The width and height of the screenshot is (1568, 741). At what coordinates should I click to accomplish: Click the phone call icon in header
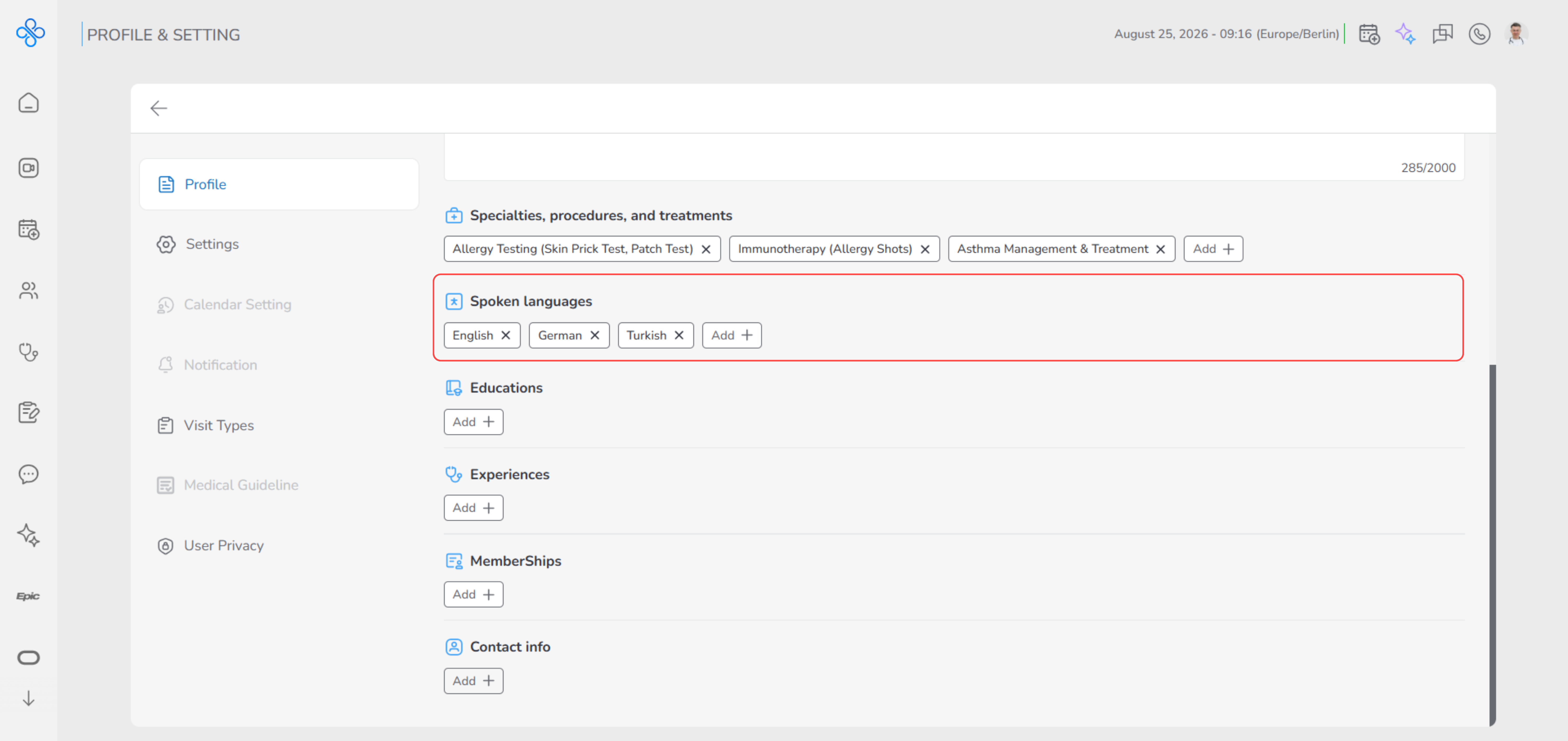point(1479,34)
